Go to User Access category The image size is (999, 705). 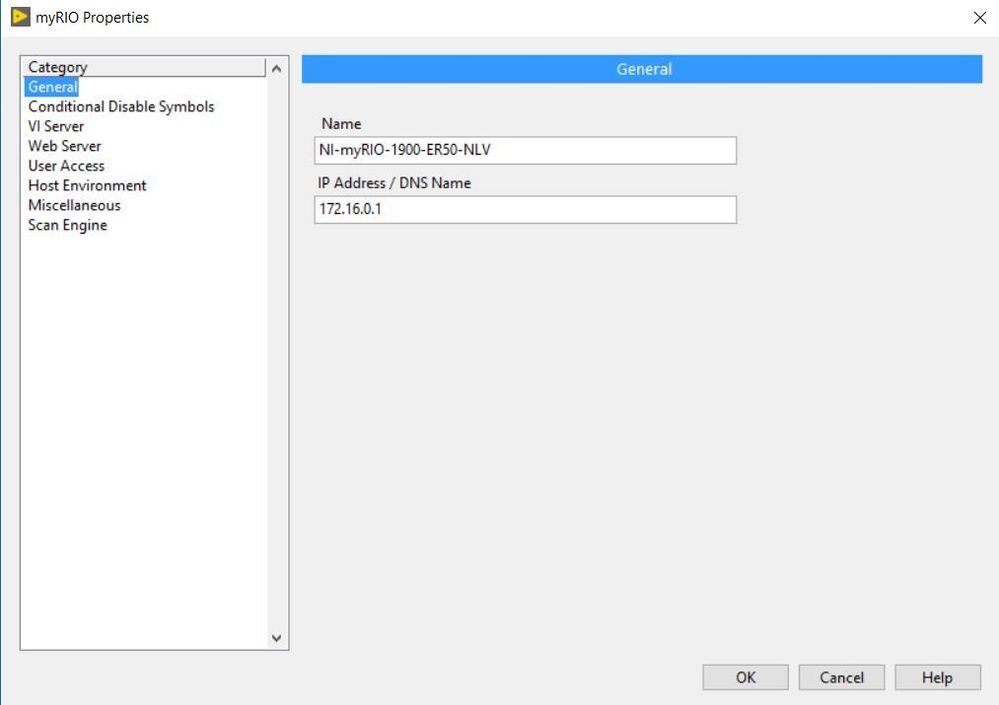coord(66,166)
